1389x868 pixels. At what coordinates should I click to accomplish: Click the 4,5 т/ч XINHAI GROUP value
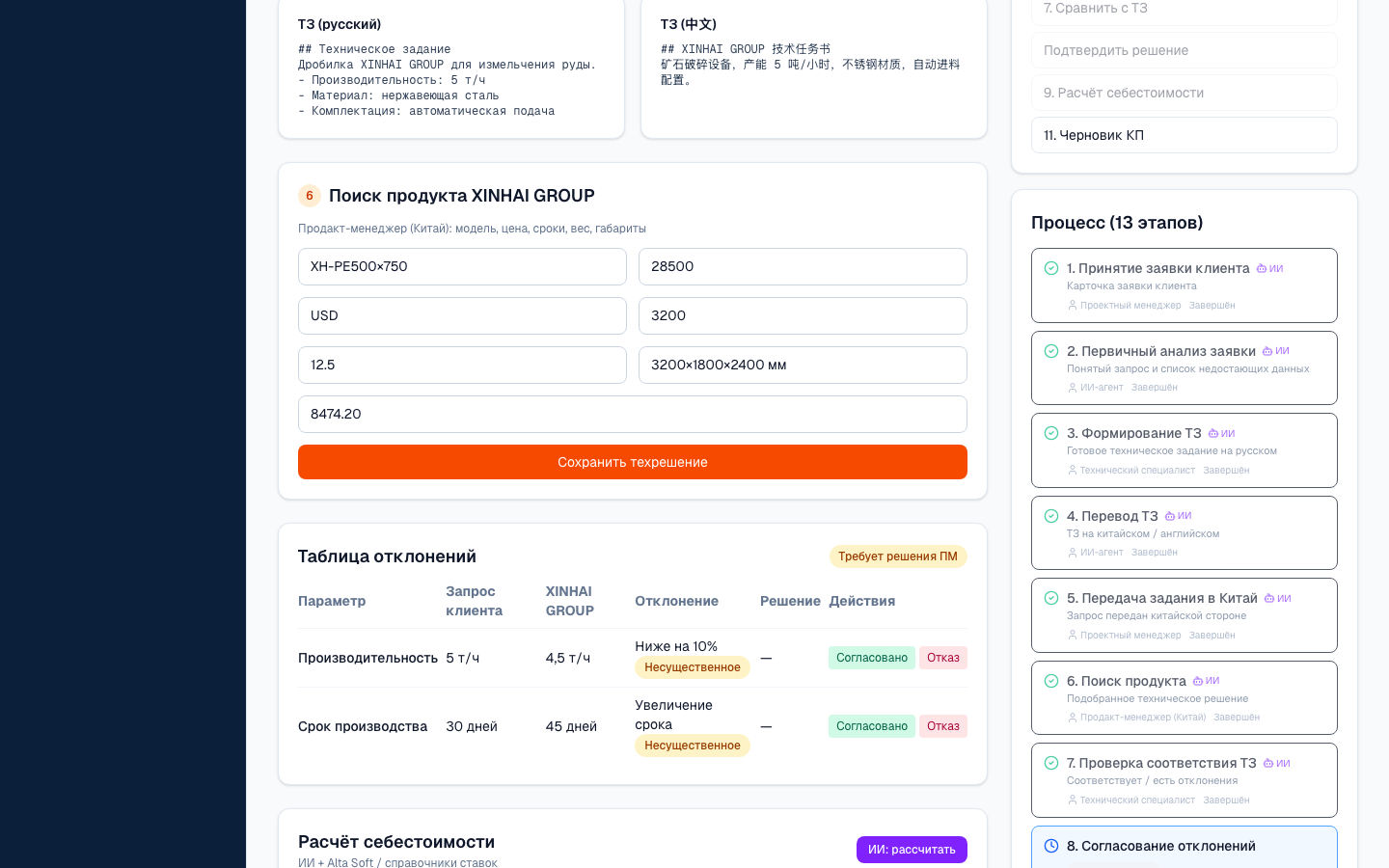[568, 658]
